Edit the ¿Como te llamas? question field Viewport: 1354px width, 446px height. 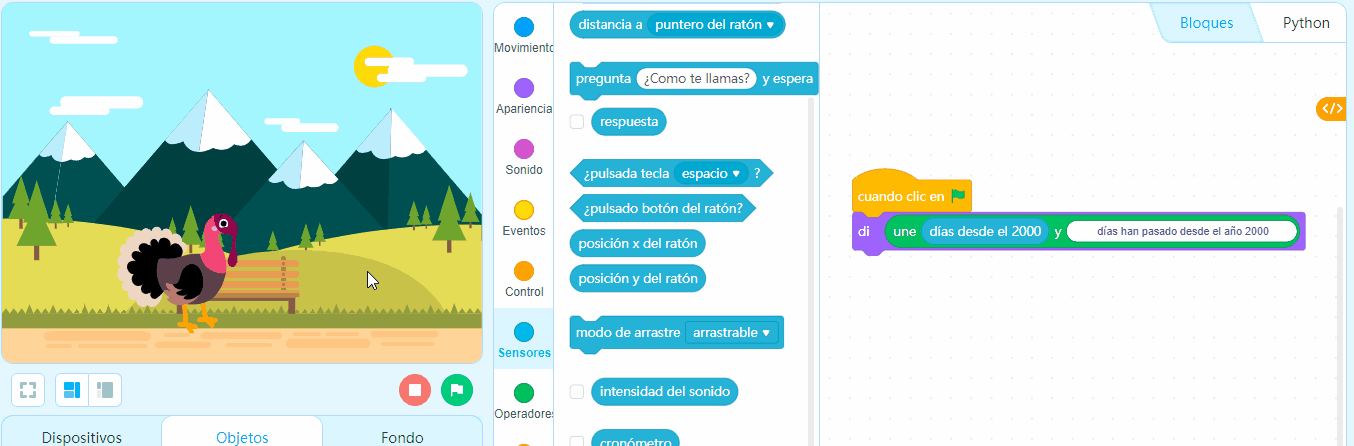pos(697,79)
